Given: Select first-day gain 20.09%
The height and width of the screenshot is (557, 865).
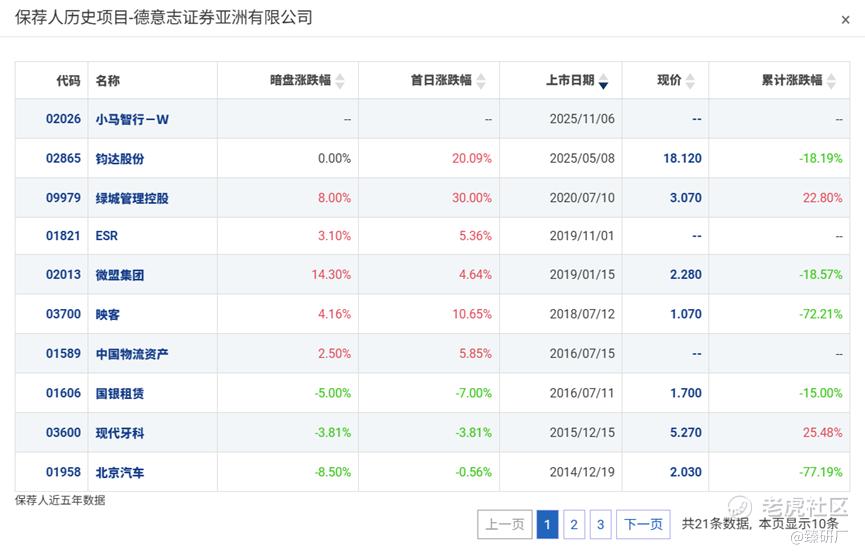Looking at the screenshot, I should pos(472,159).
